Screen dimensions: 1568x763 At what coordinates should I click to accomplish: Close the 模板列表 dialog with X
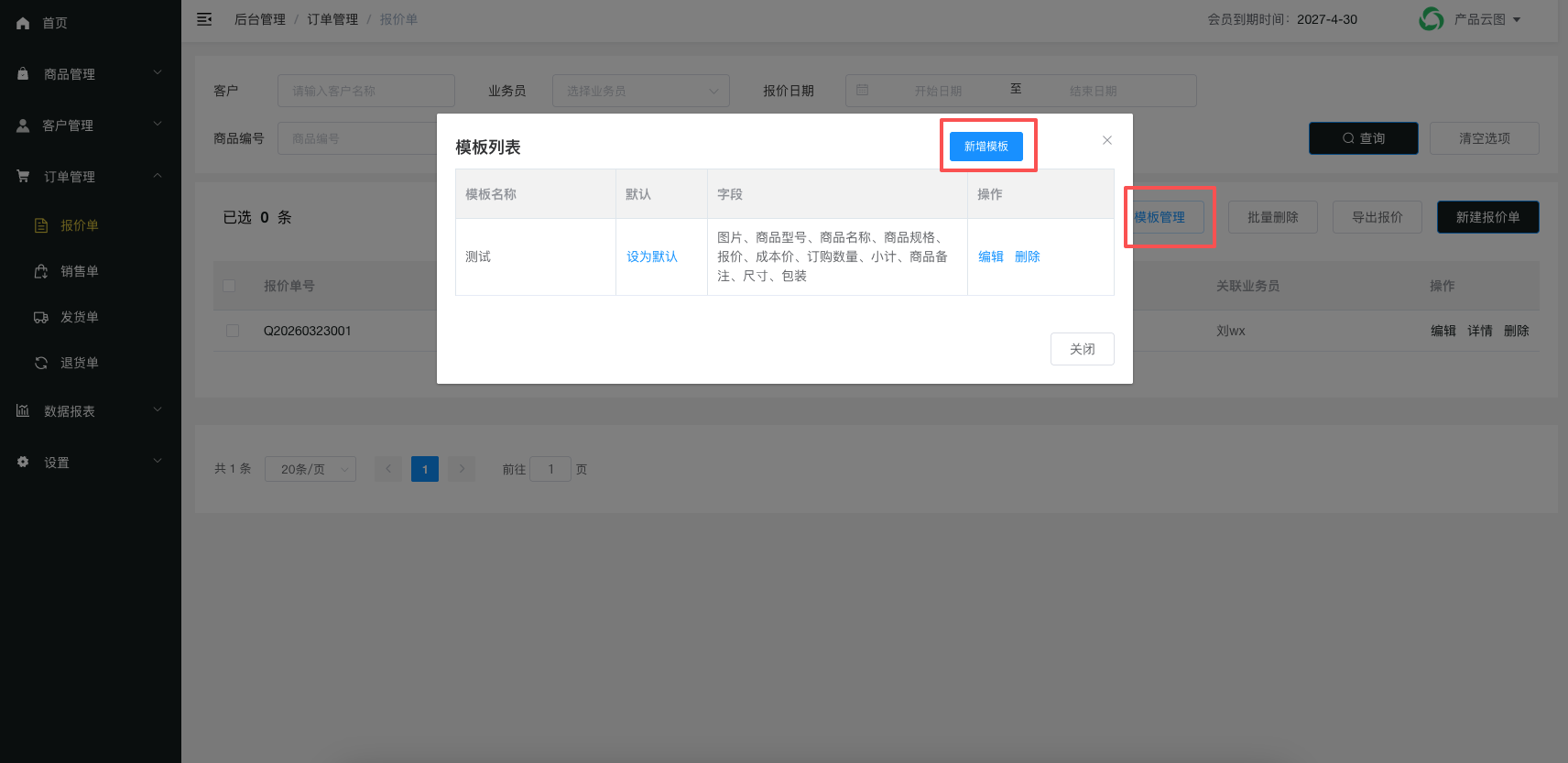coord(1107,140)
